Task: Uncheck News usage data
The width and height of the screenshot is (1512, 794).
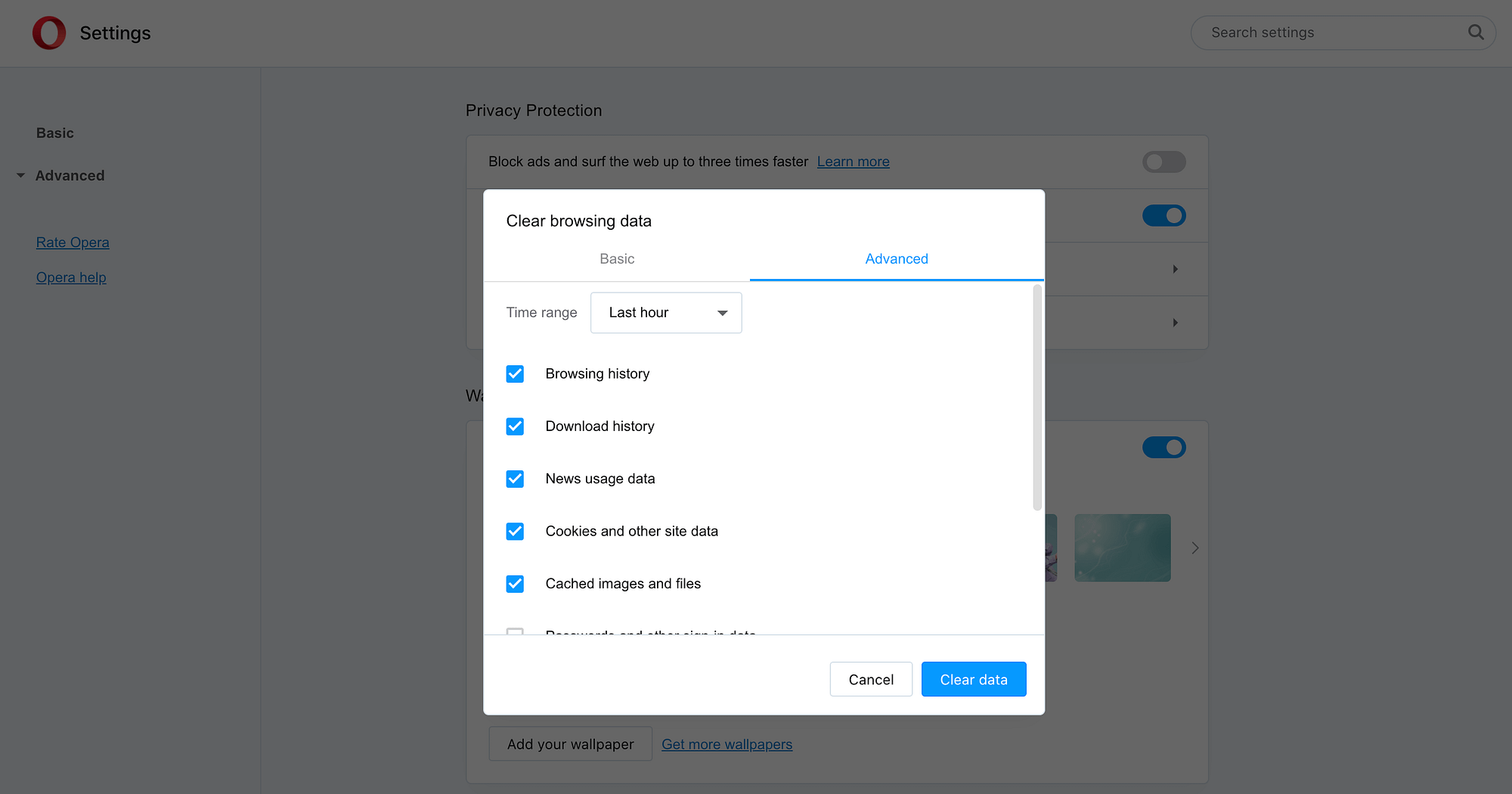Action: pos(515,479)
